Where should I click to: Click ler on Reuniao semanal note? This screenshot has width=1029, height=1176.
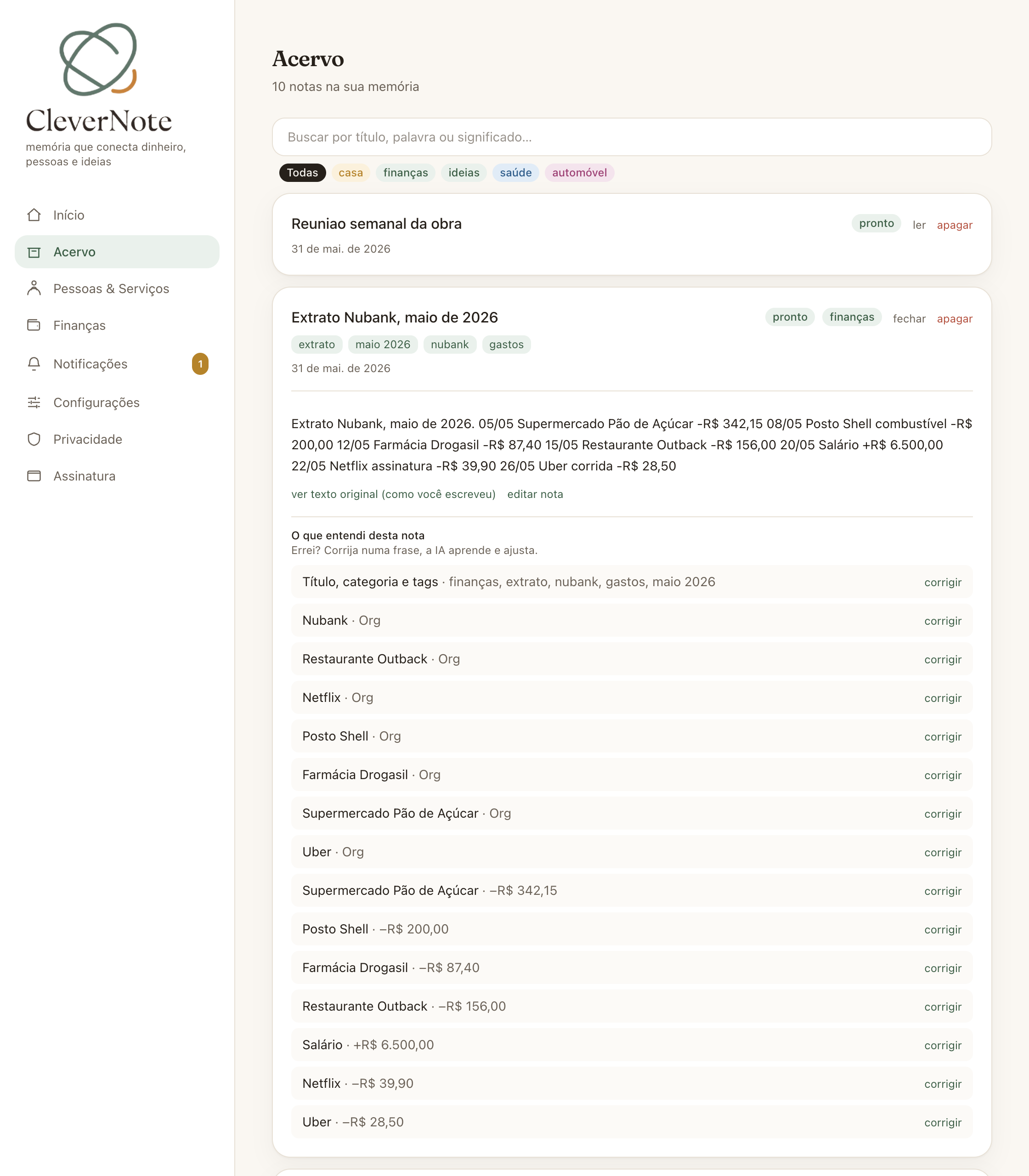click(x=919, y=225)
